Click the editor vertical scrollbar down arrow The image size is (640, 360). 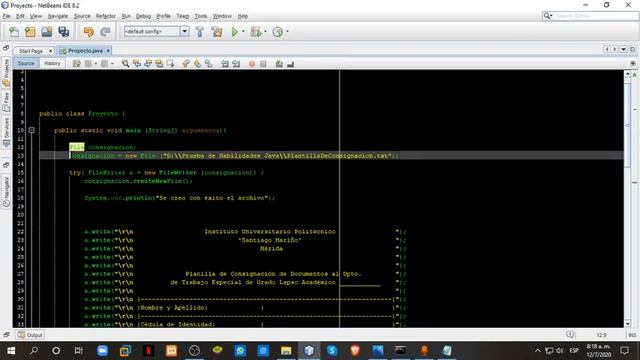(x=627, y=324)
